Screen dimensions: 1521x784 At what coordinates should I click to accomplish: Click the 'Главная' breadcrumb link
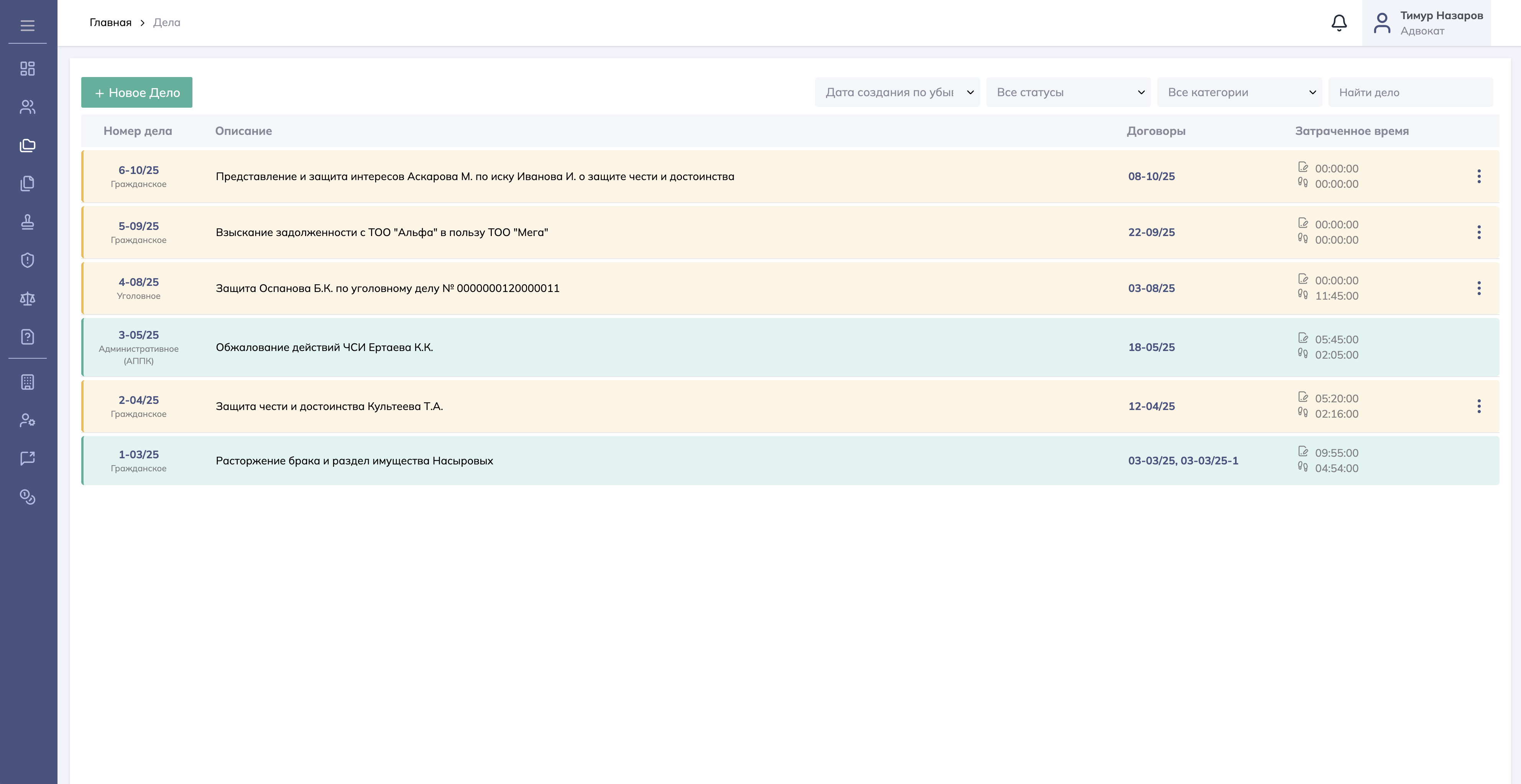pyautogui.click(x=110, y=23)
